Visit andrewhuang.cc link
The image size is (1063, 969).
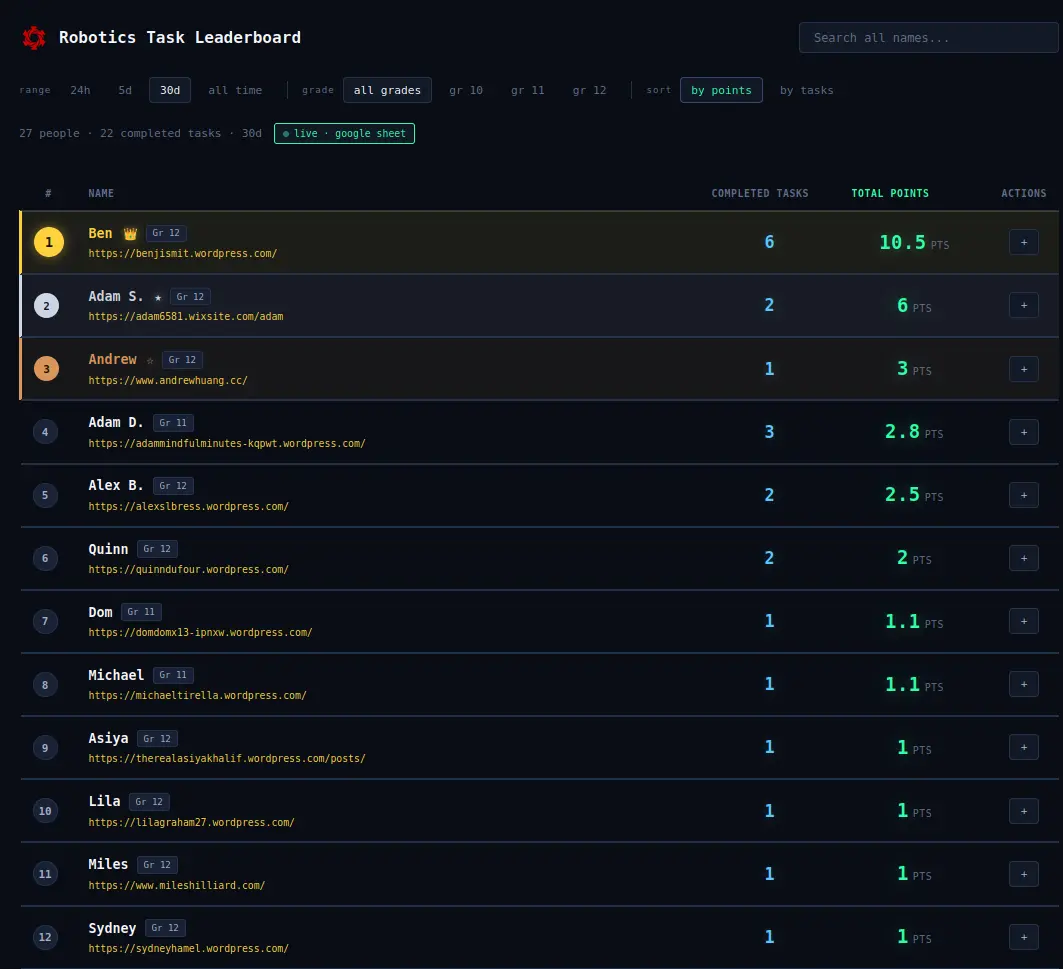(x=168, y=380)
